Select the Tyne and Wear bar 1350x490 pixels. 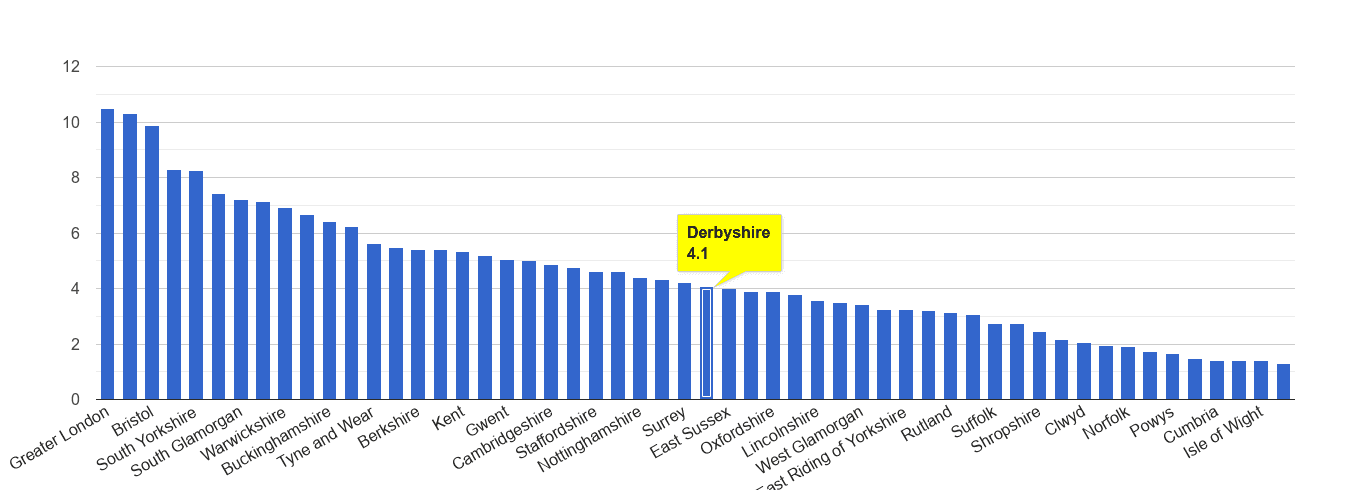tap(374, 321)
